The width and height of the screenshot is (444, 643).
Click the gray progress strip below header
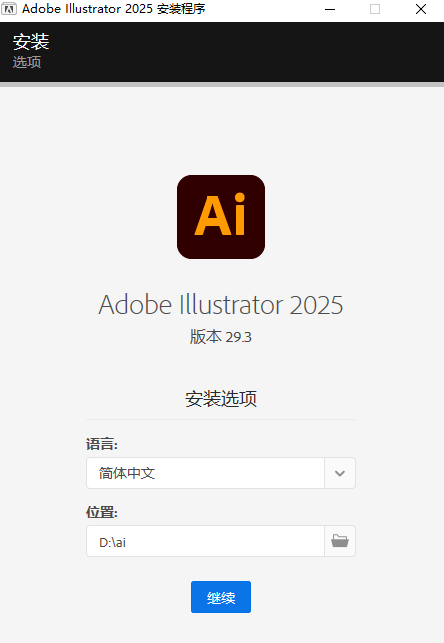pyautogui.click(x=222, y=84)
